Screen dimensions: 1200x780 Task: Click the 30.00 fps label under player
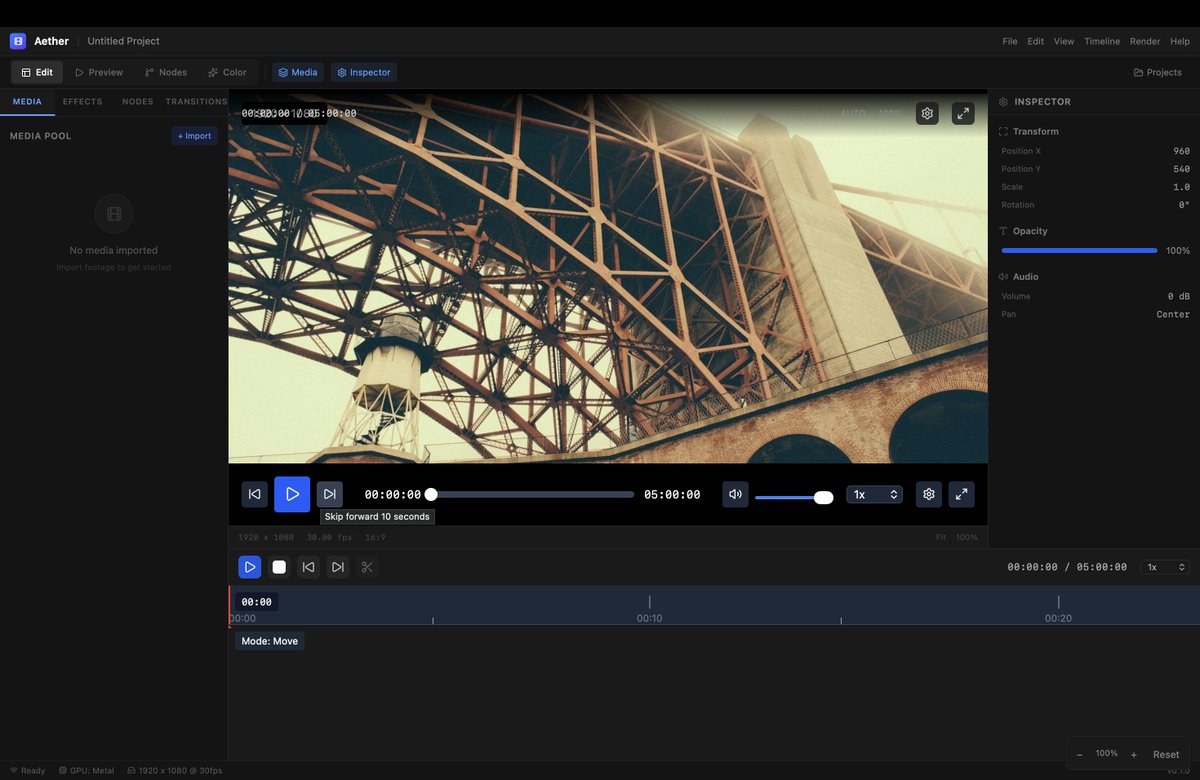point(328,537)
